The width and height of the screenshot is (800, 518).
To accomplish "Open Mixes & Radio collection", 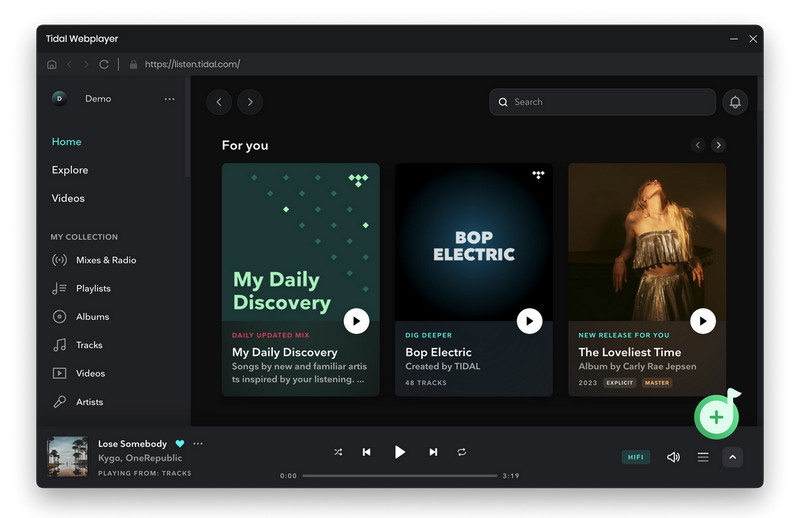I will click(106, 260).
